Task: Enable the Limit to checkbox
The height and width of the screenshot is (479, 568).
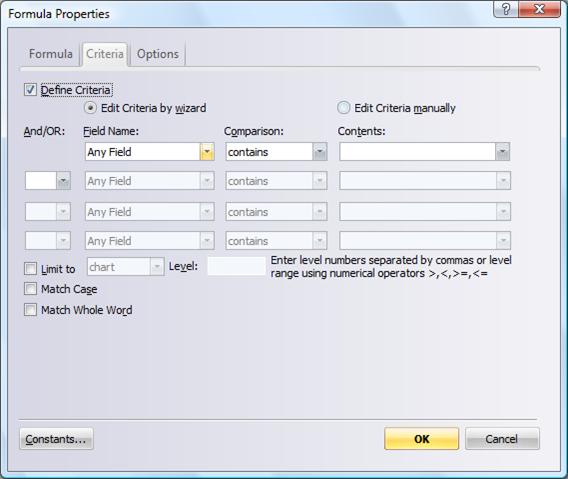Action: pyautogui.click(x=30, y=268)
